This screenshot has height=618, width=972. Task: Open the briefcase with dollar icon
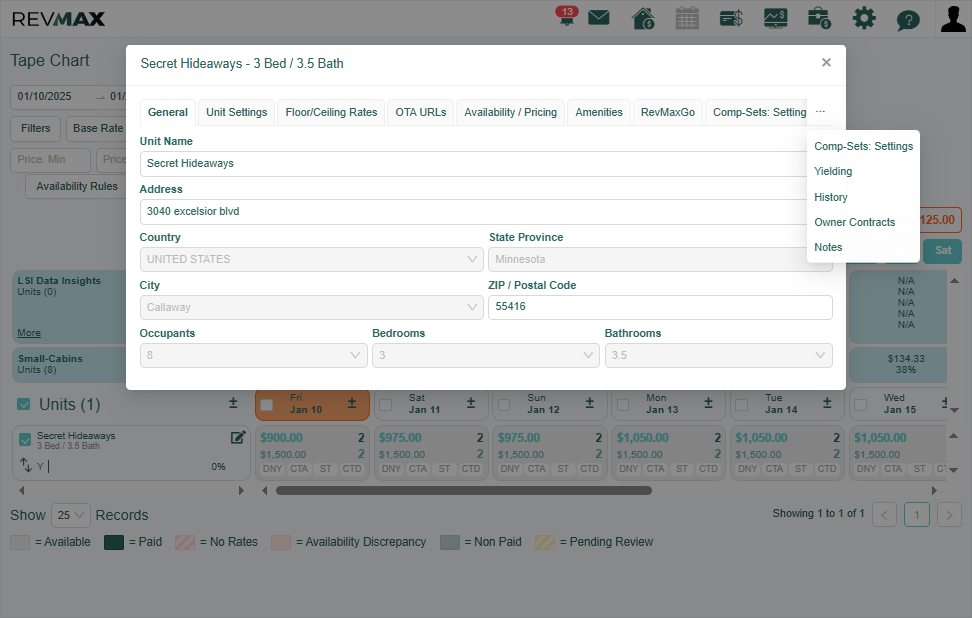(x=820, y=18)
